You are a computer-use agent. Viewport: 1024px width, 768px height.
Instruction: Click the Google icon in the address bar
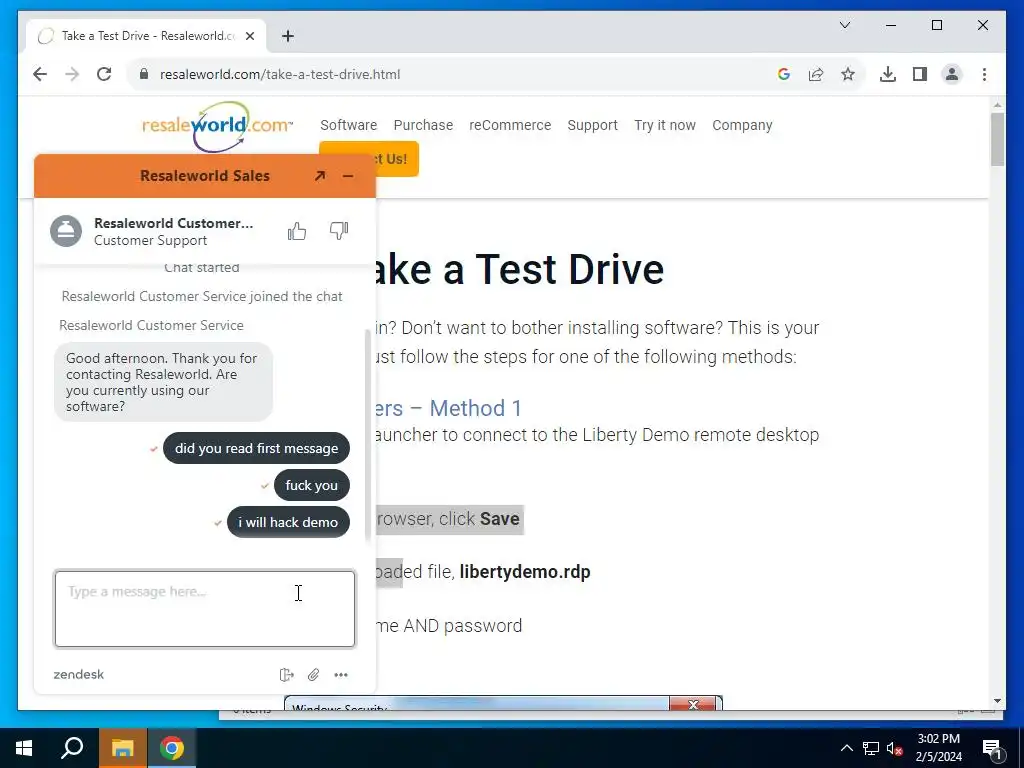[x=784, y=74]
